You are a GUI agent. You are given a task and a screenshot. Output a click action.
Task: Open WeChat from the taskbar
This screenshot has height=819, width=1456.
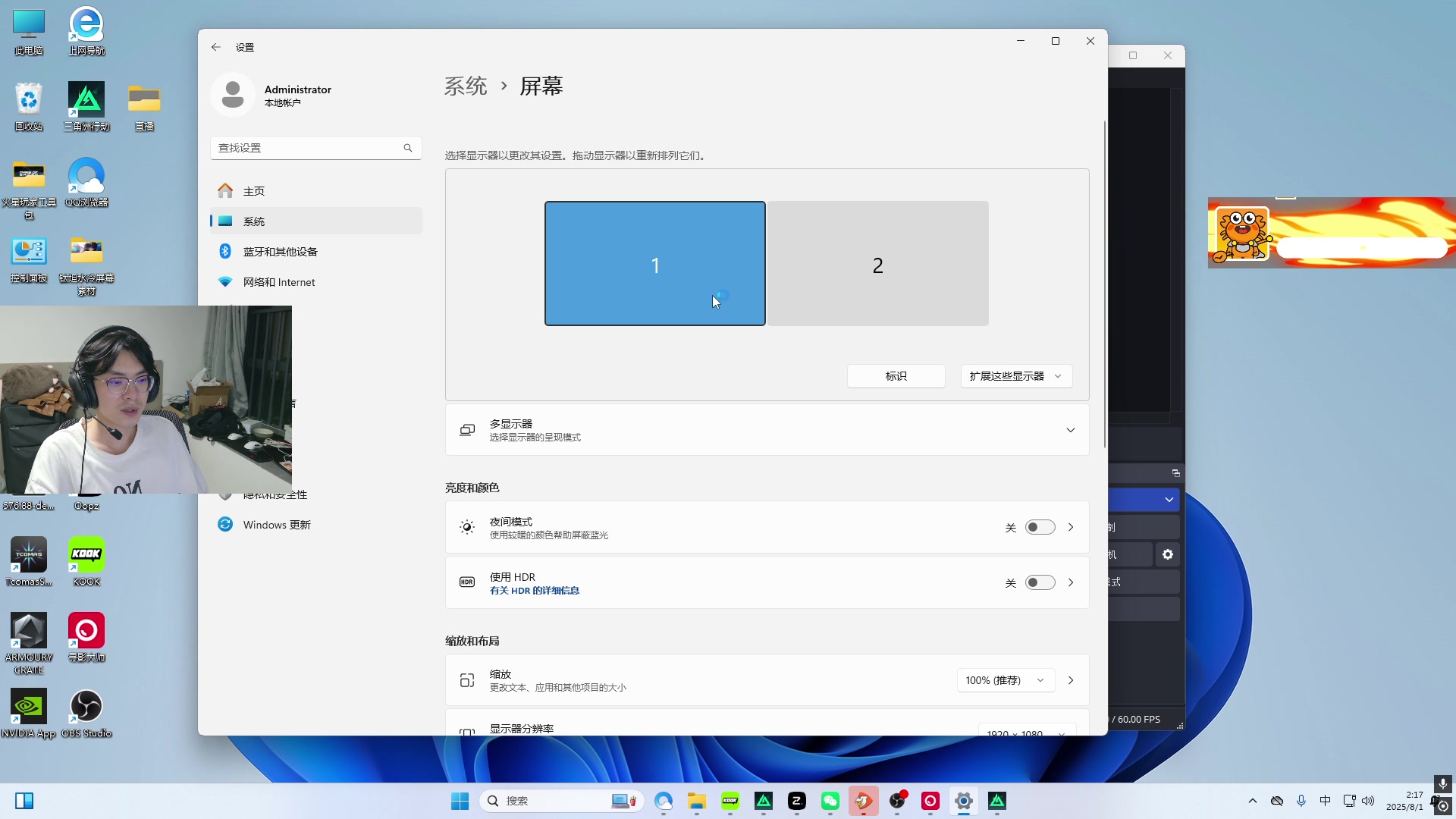click(x=830, y=801)
